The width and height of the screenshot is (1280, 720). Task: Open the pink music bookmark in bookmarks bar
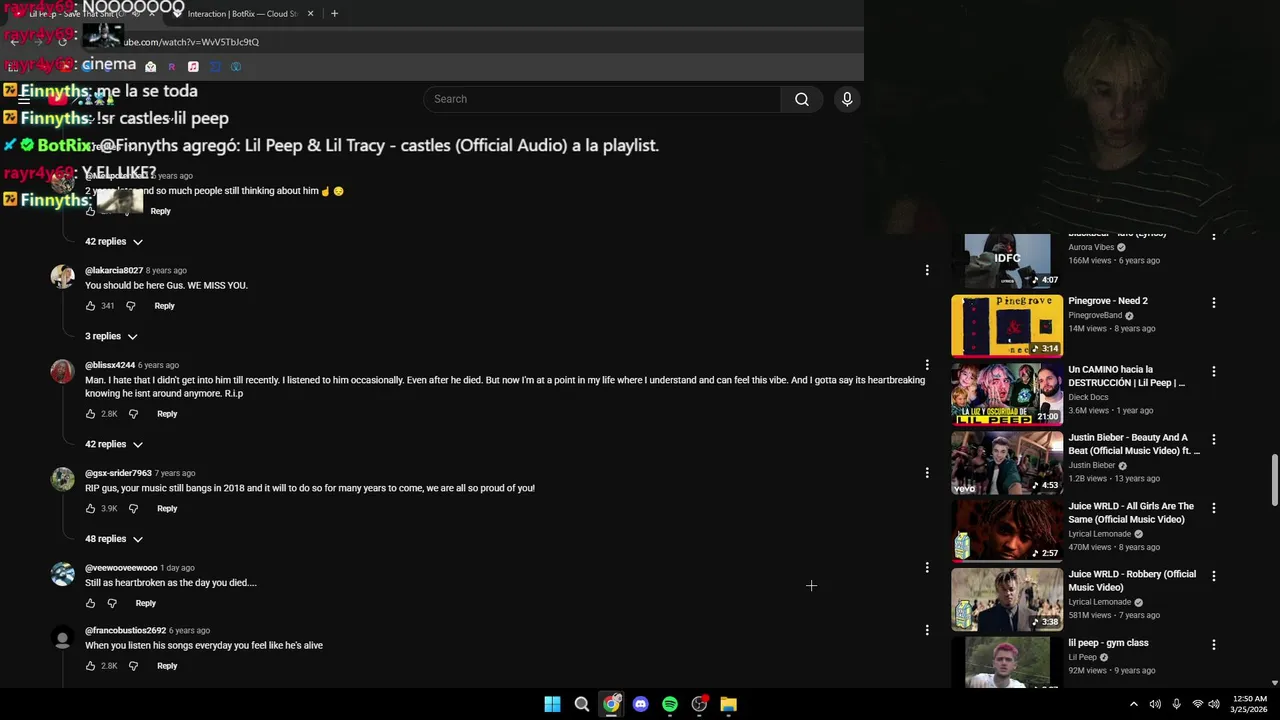tap(193, 67)
